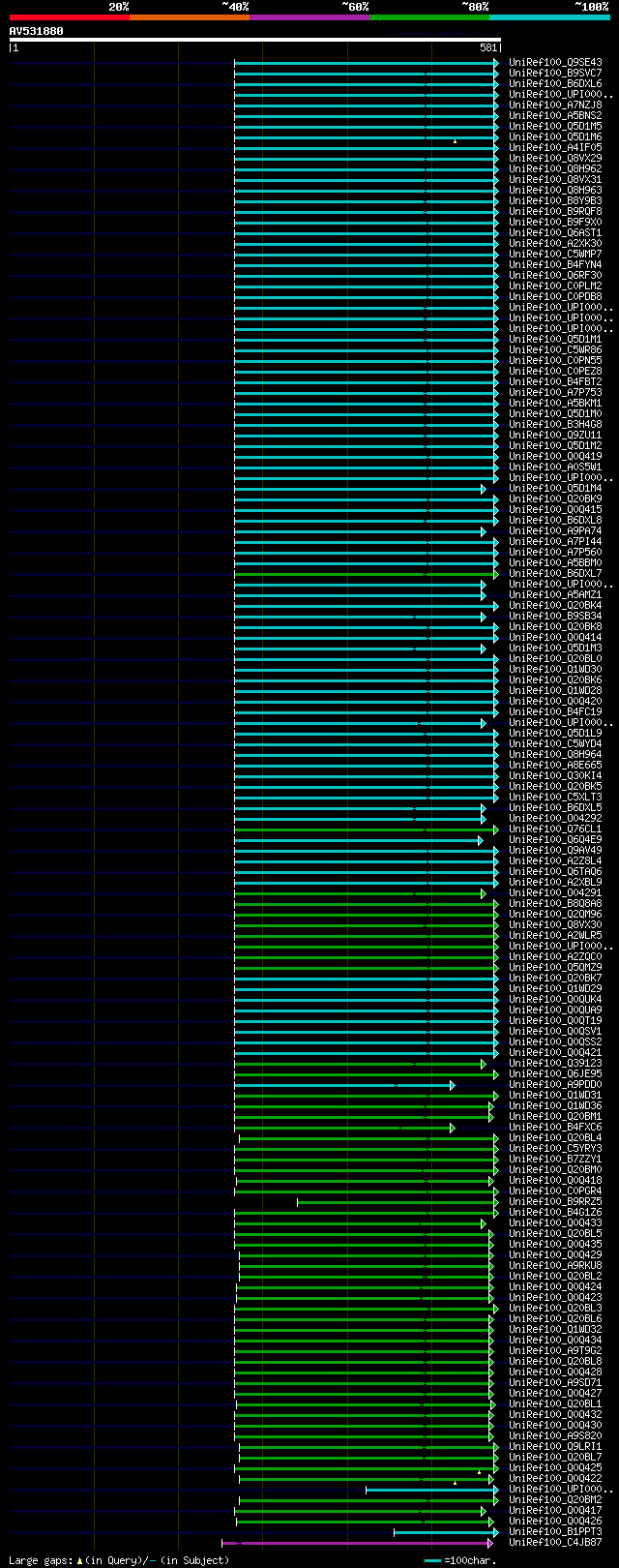Select hit UniRef100_Q6JE95
619x1568 pixels.
tap(555, 1074)
